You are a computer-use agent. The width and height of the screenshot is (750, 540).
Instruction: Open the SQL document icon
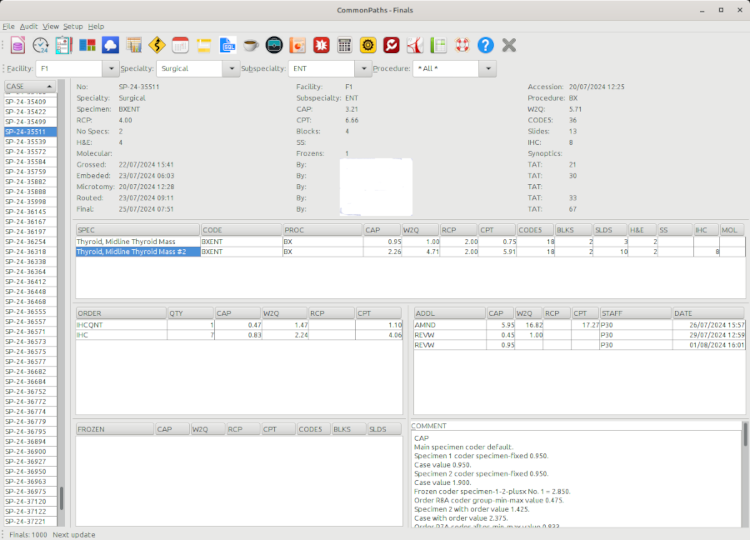tap(227, 45)
